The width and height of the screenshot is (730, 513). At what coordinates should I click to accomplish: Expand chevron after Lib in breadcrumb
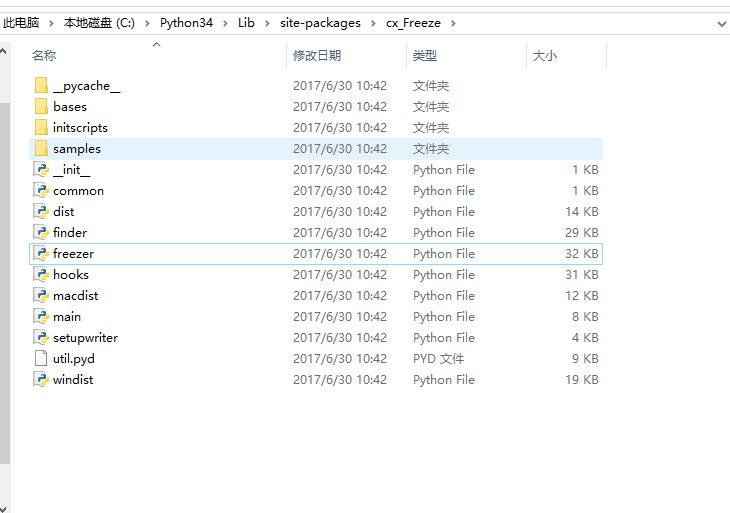pyautogui.click(x=268, y=23)
